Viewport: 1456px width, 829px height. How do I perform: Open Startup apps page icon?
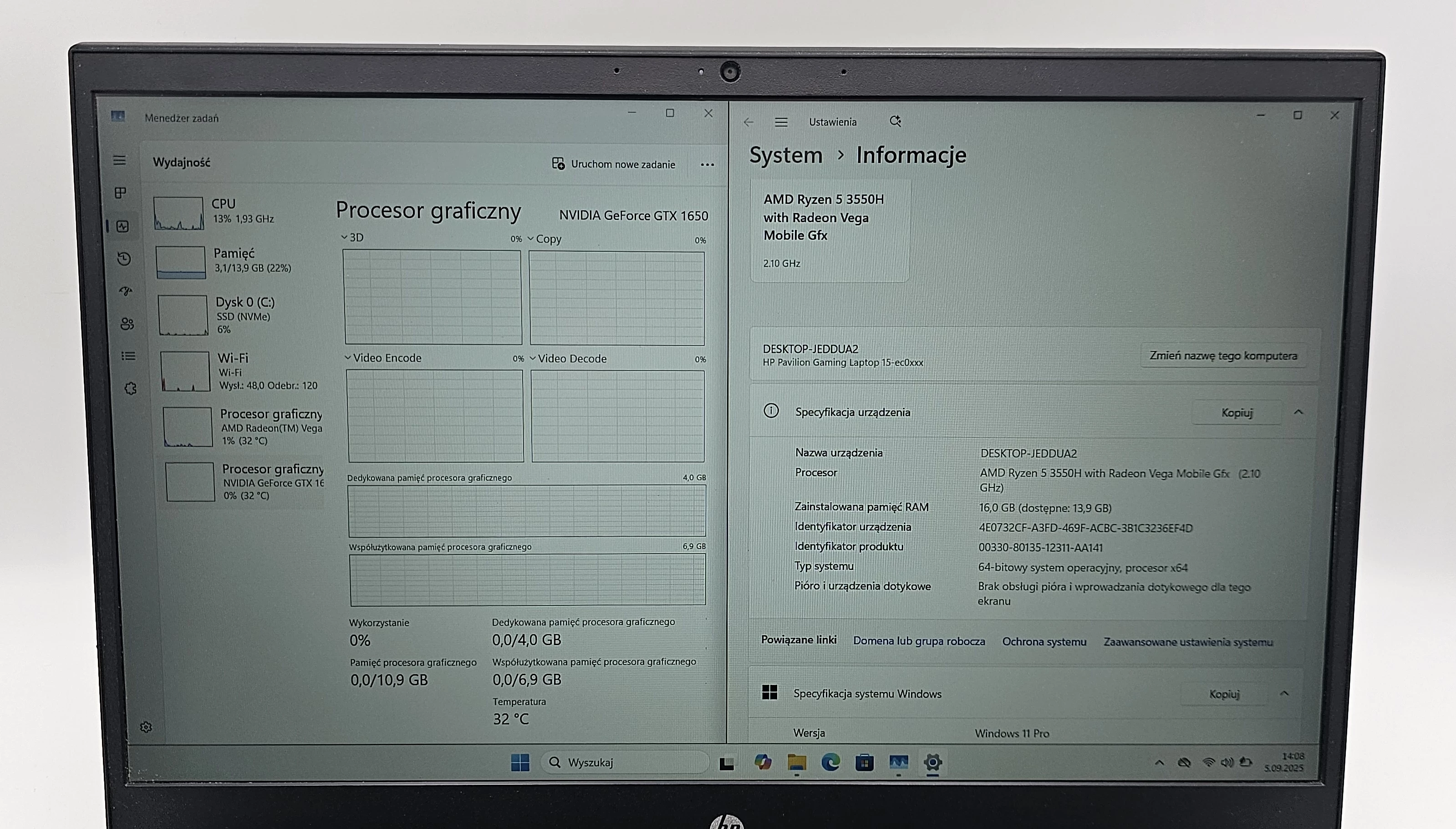tap(126, 291)
